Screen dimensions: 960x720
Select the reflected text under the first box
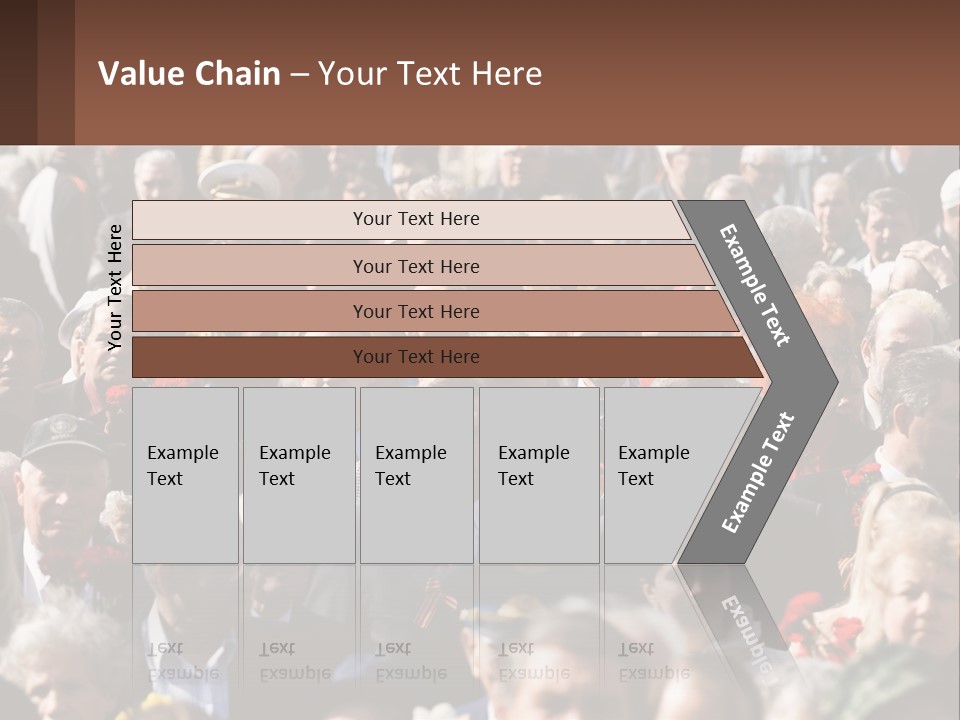click(182, 661)
